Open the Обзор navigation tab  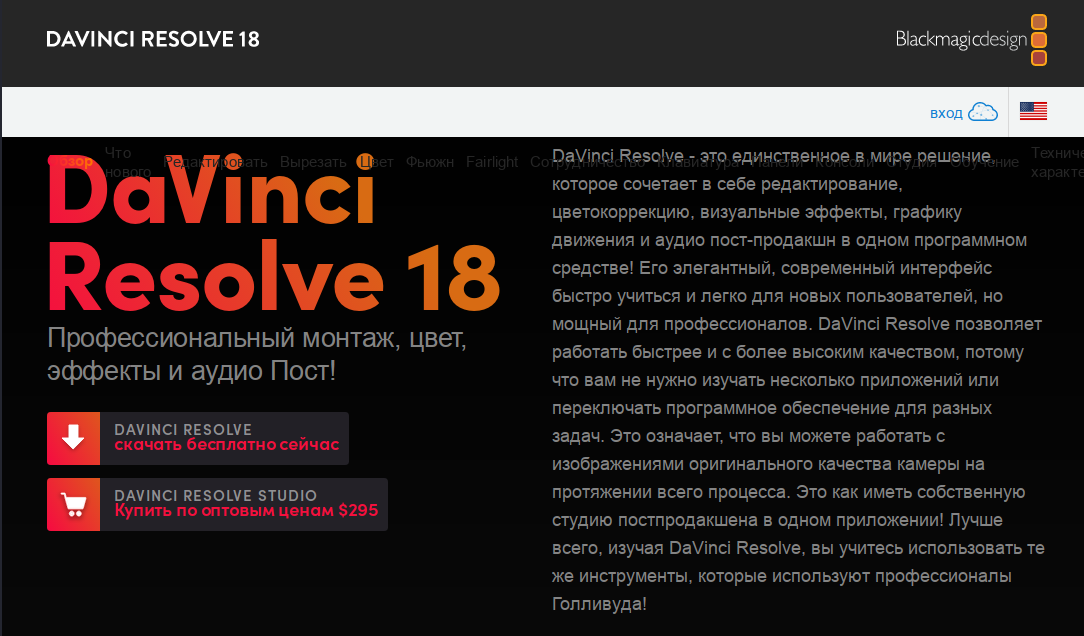point(70,162)
